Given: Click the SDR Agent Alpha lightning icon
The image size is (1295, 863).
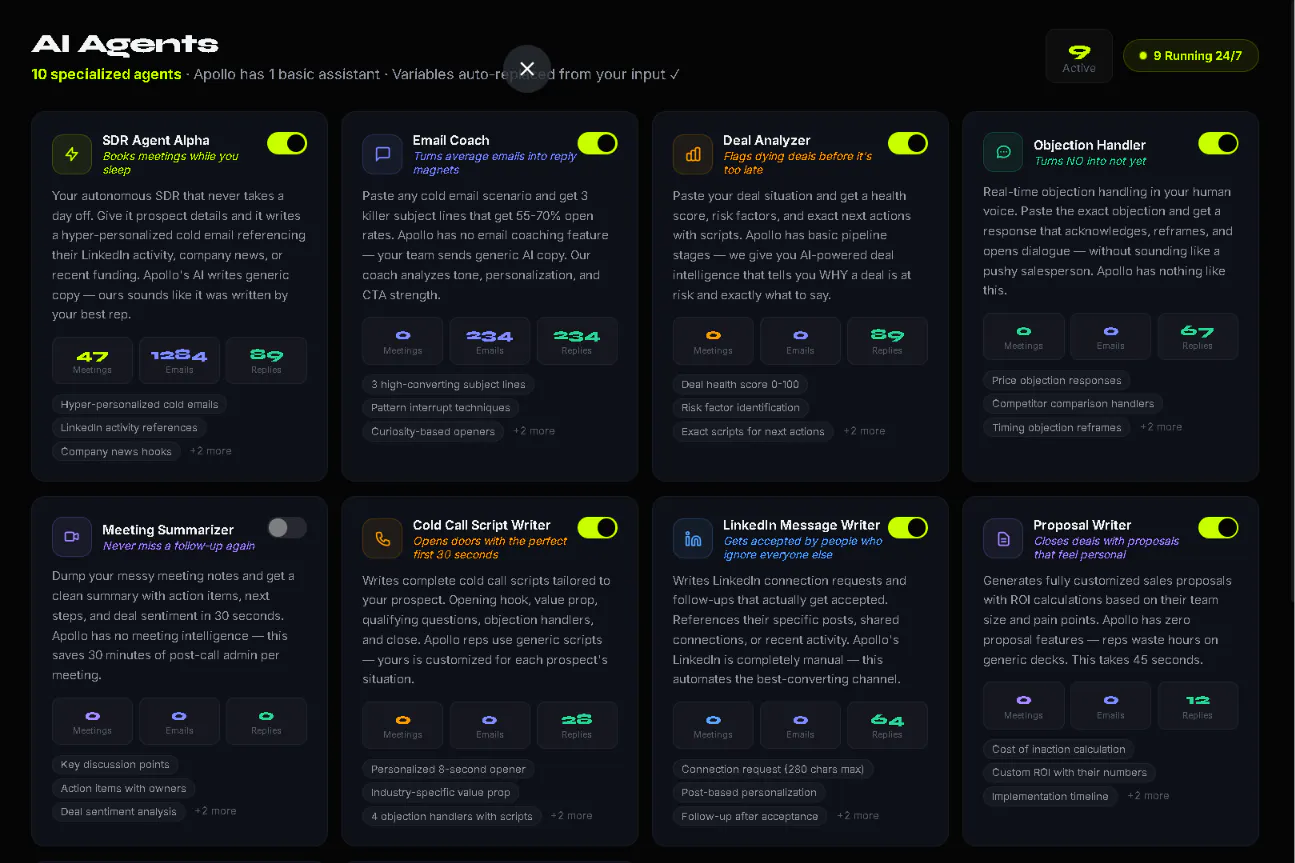Looking at the screenshot, I should 72,154.
